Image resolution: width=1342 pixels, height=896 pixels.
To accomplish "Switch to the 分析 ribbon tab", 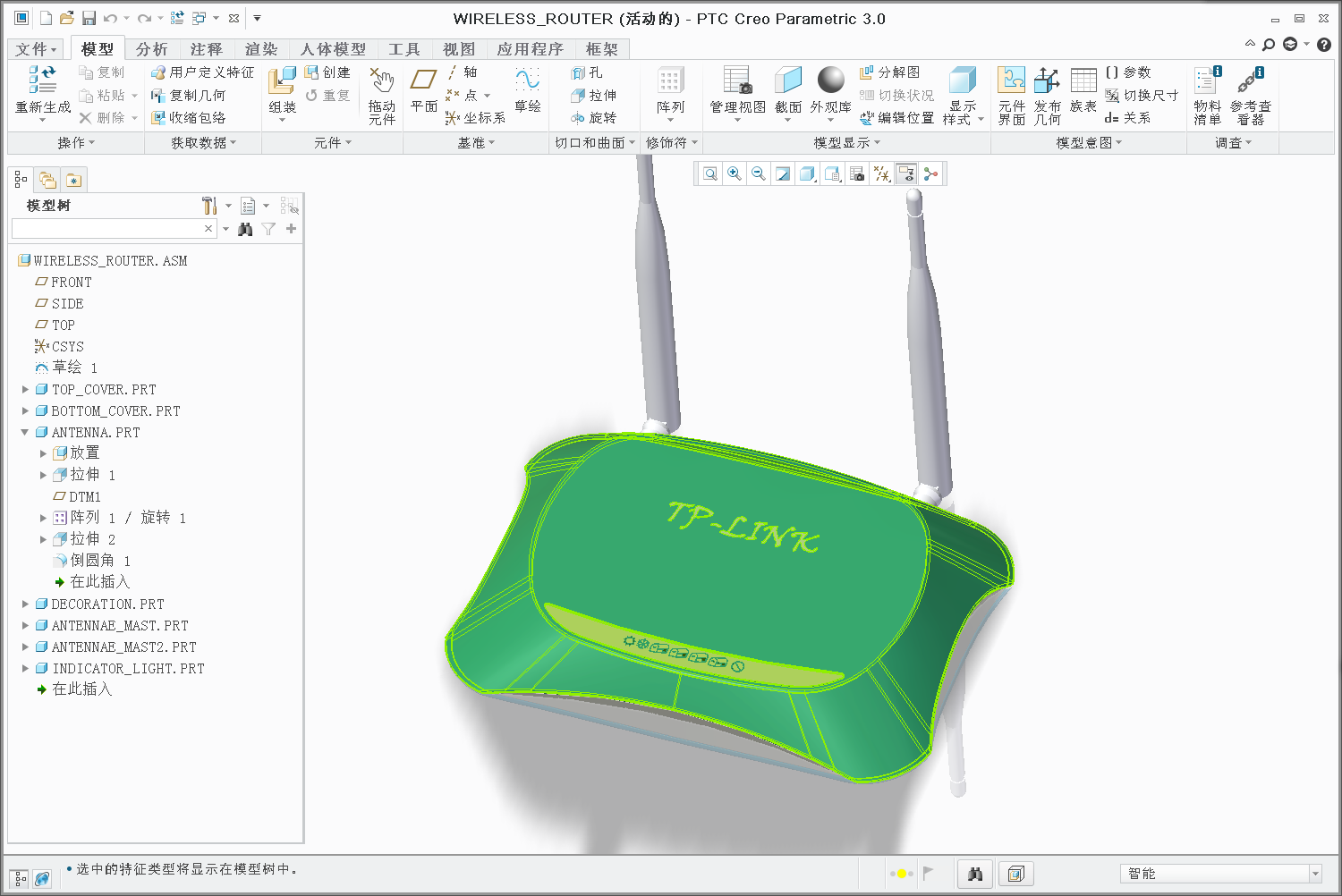I will (x=152, y=49).
